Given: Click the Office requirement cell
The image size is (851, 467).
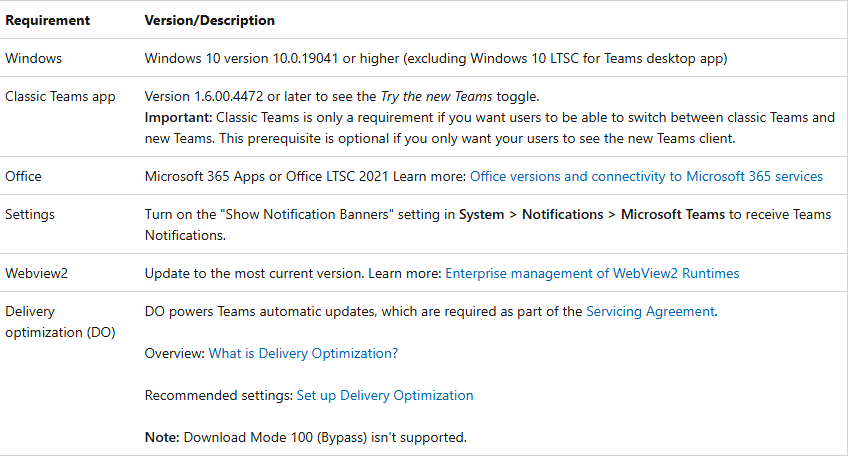Looking at the screenshot, I should 23,176.
